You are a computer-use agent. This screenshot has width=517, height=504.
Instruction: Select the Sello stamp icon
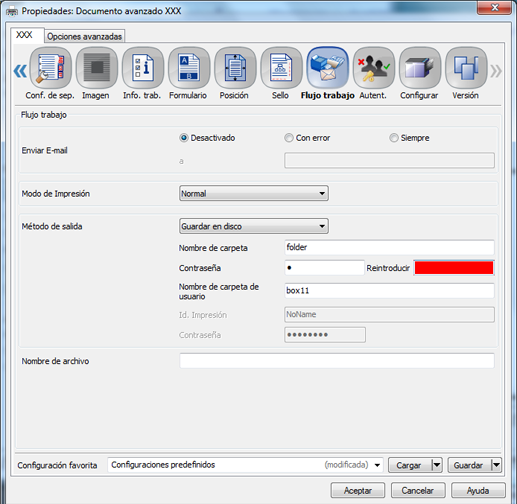pyautogui.click(x=281, y=68)
